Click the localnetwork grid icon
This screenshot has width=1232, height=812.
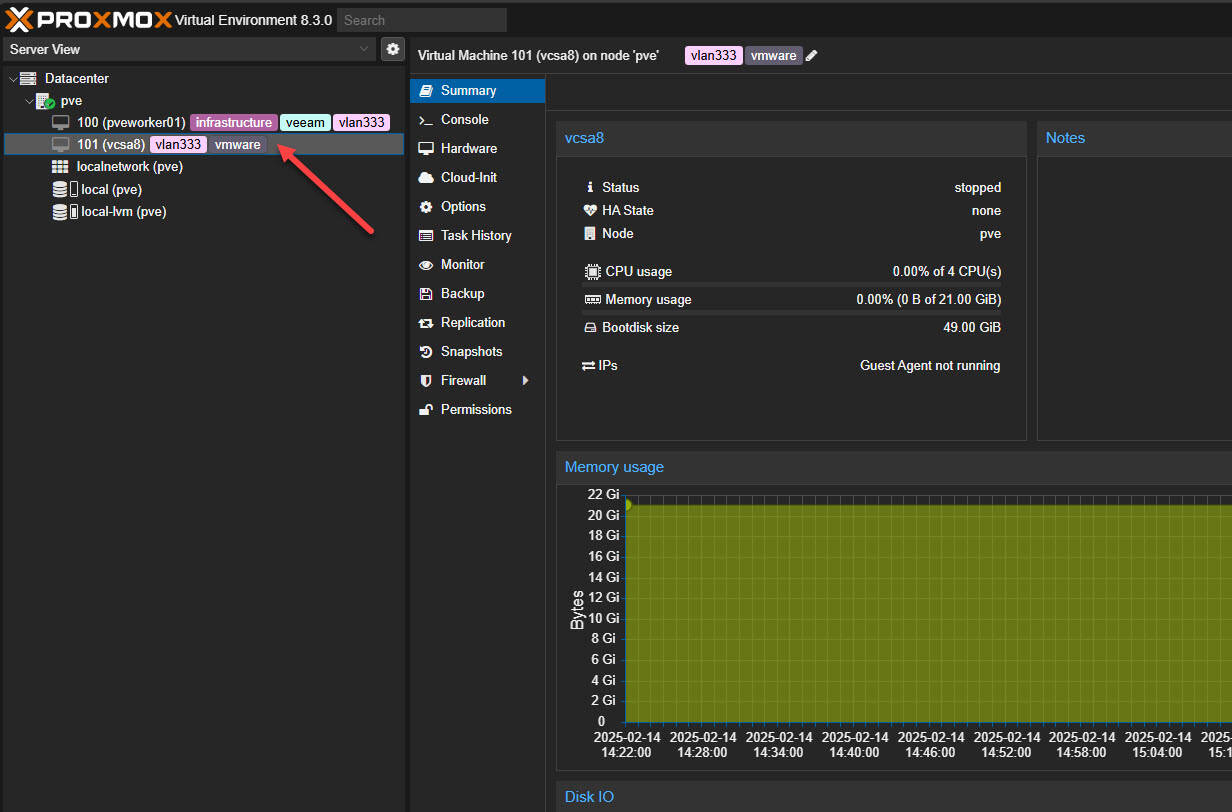pyautogui.click(x=61, y=167)
